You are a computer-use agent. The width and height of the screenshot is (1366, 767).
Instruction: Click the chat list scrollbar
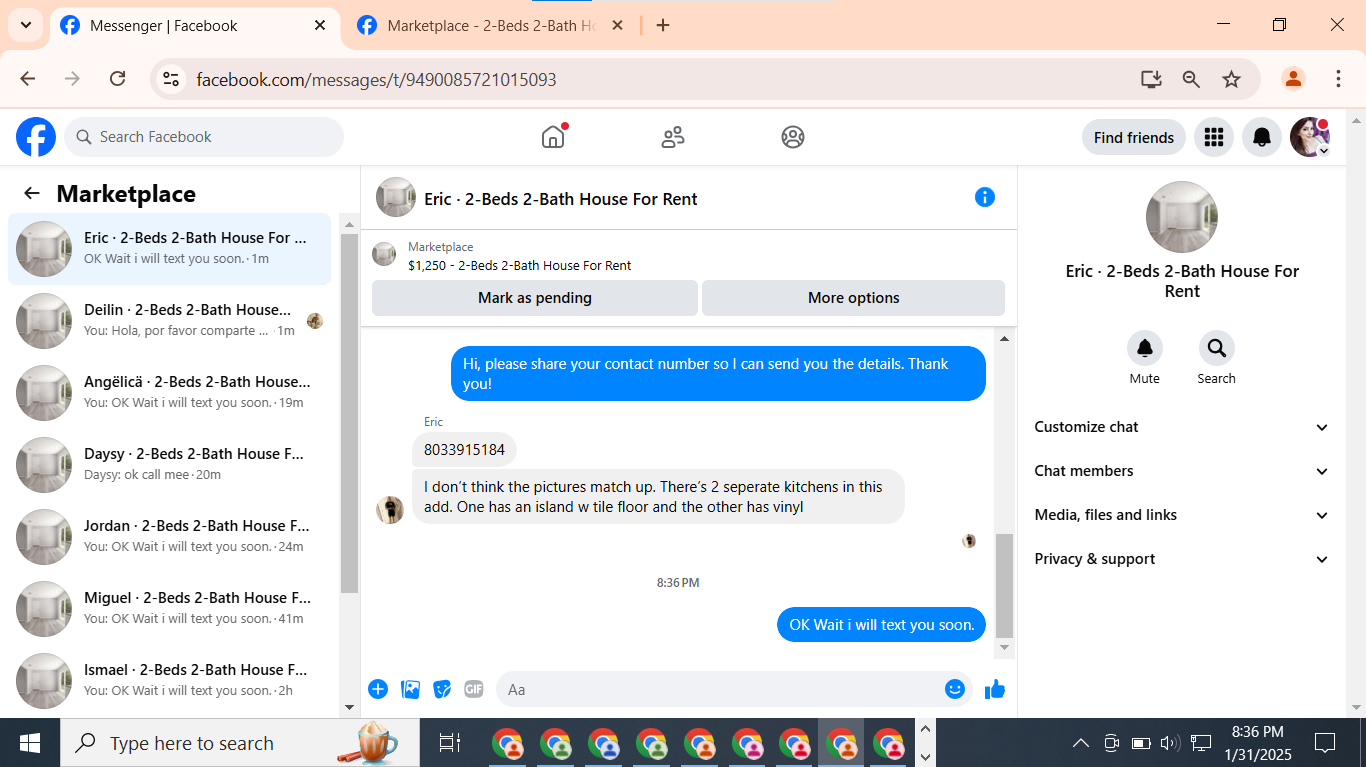(x=349, y=414)
